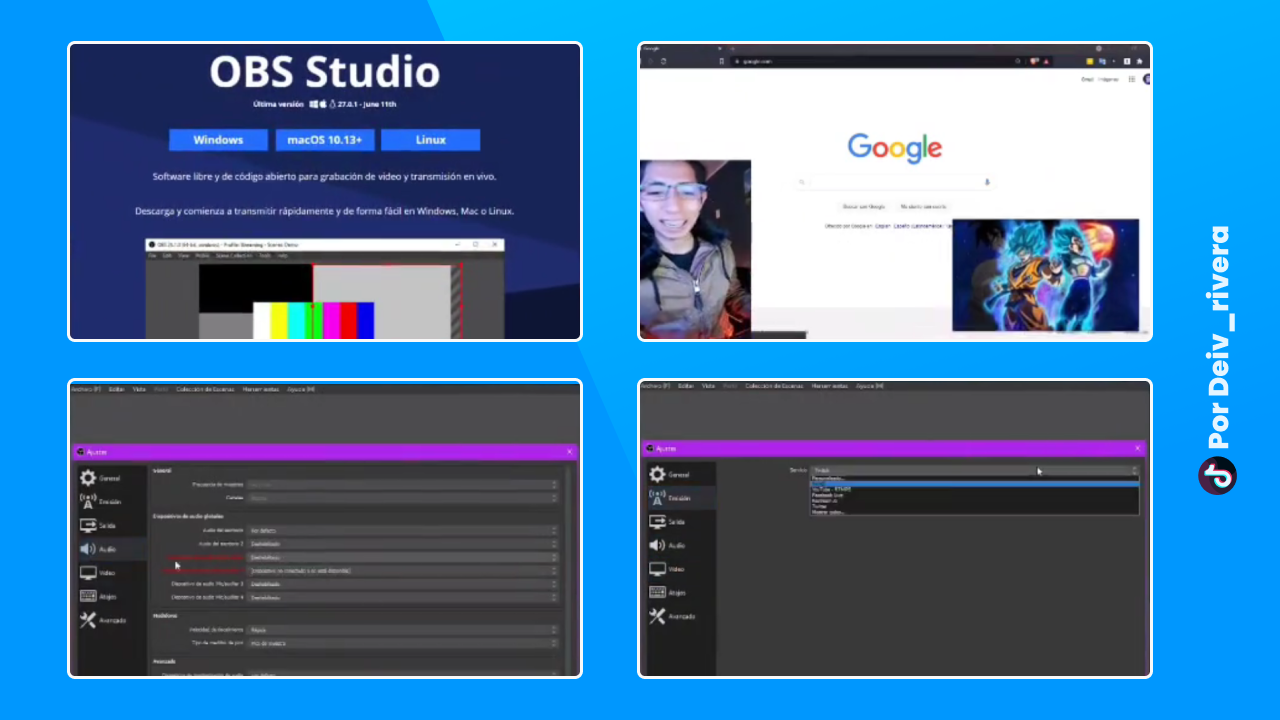
Task: Open Editar menu above the Audio settings window
Action: pos(116,389)
